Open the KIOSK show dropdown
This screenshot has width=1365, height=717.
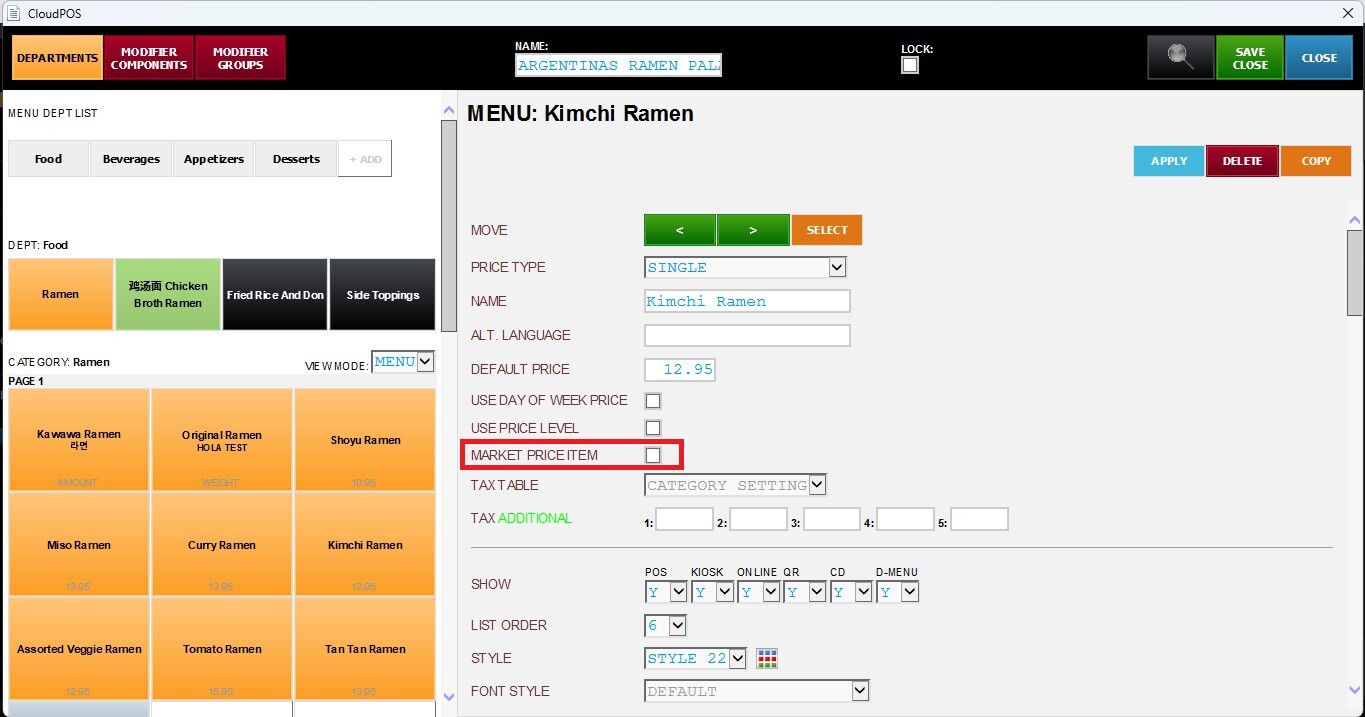coord(712,592)
